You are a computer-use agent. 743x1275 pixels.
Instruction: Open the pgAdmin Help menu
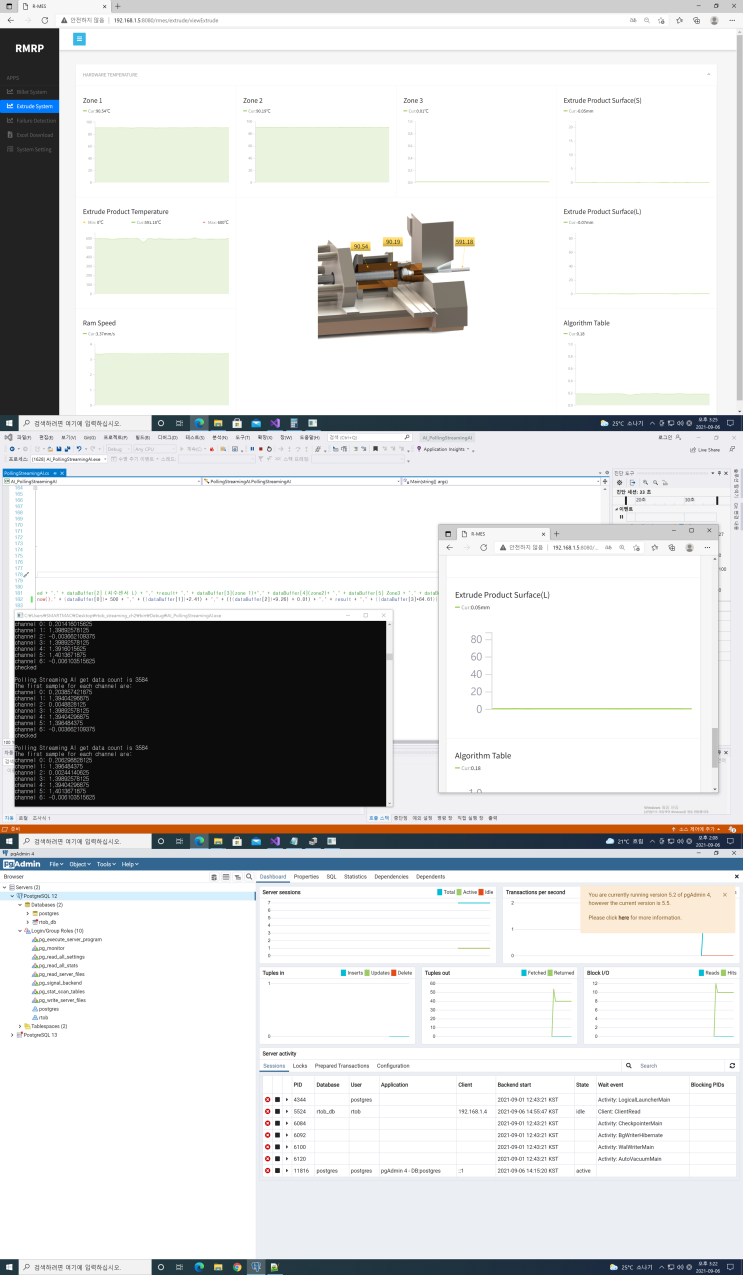coord(129,864)
